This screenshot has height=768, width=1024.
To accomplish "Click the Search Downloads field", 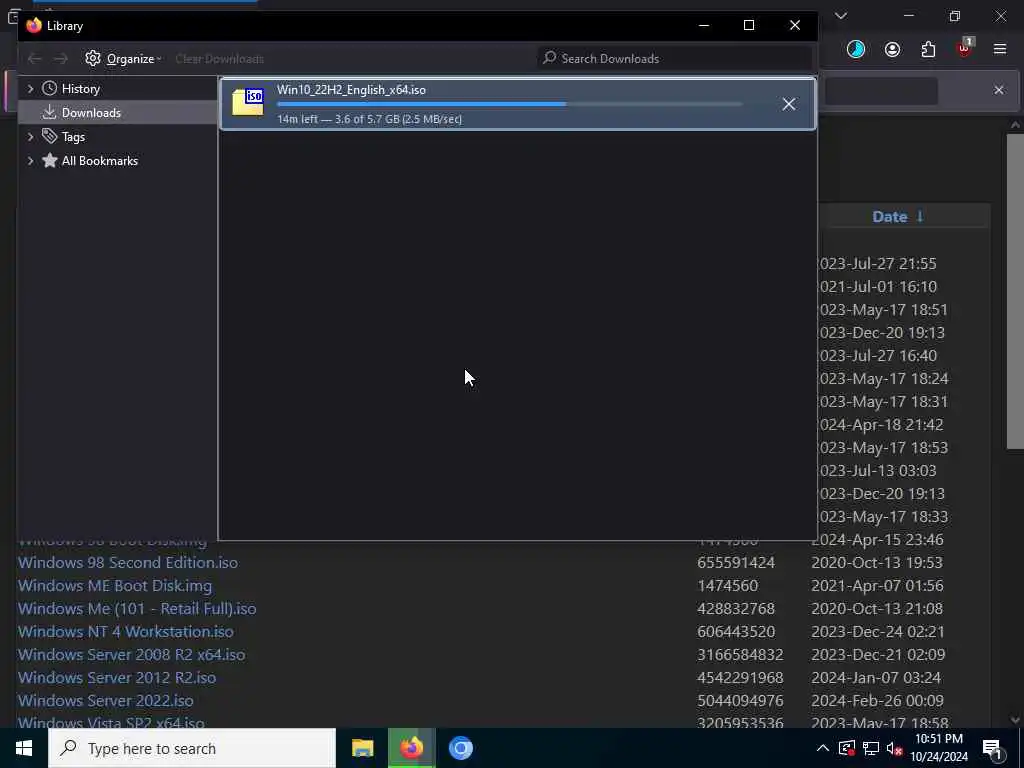I will pyautogui.click(x=675, y=59).
